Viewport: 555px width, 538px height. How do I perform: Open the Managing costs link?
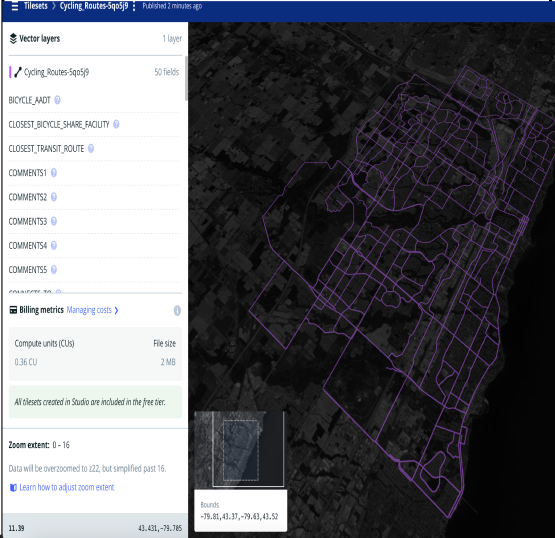pyautogui.click(x=89, y=310)
